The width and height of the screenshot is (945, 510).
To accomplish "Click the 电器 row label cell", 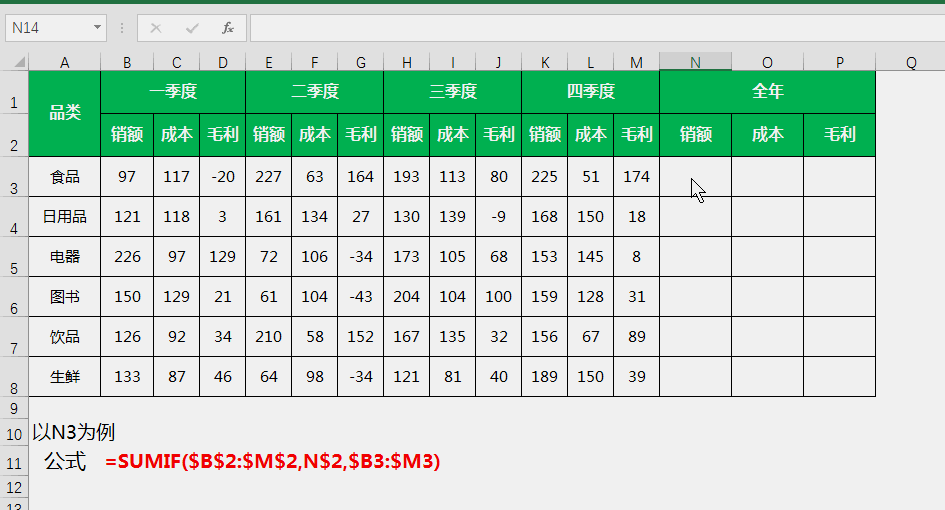I will click(x=64, y=257).
